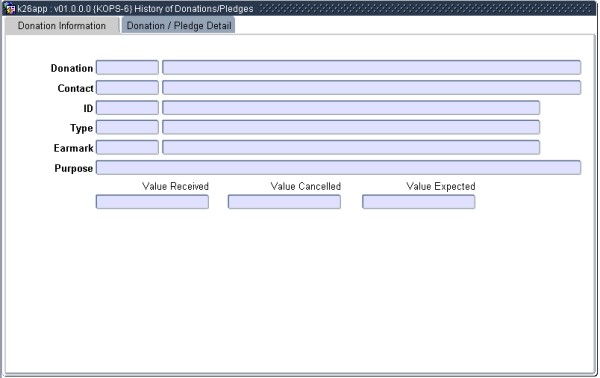The width and height of the screenshot is (600, 378).
Task: Click the Value Expected label
Action: click(441, 186)
